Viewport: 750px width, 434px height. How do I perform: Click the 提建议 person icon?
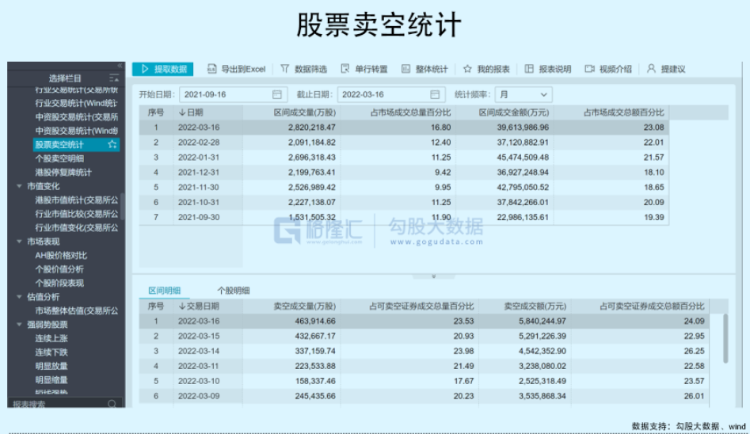click(651, 69)
